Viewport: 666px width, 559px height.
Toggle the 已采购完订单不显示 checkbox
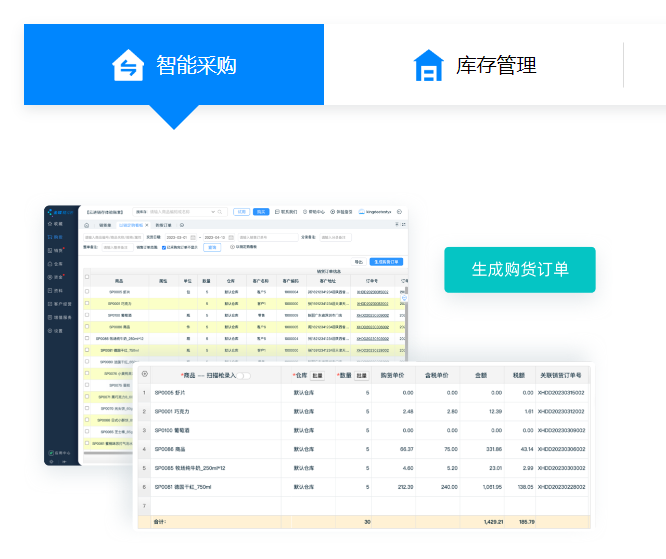[164, 248]
